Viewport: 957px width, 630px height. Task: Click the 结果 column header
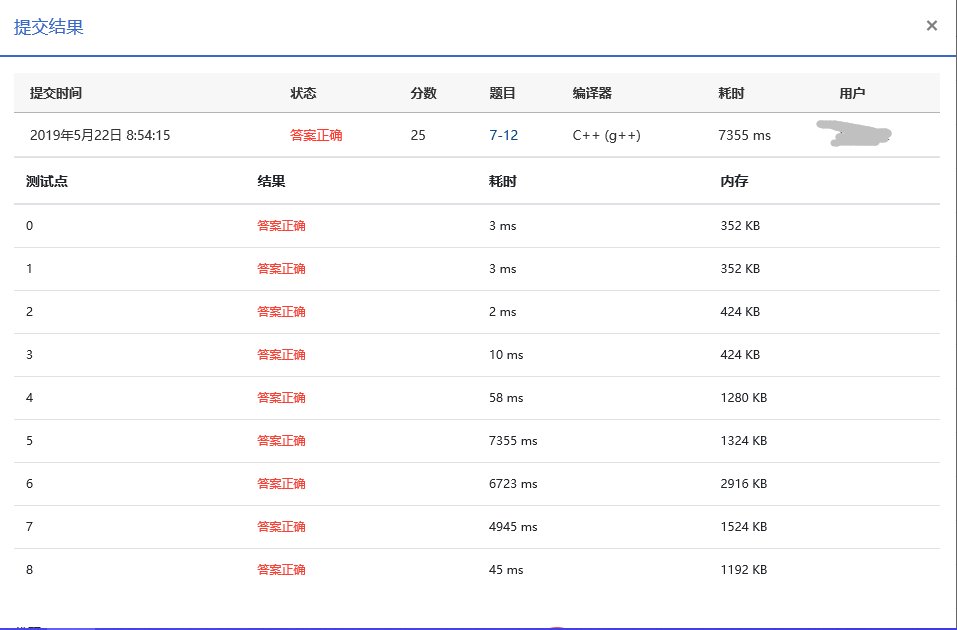pos(271,181)
